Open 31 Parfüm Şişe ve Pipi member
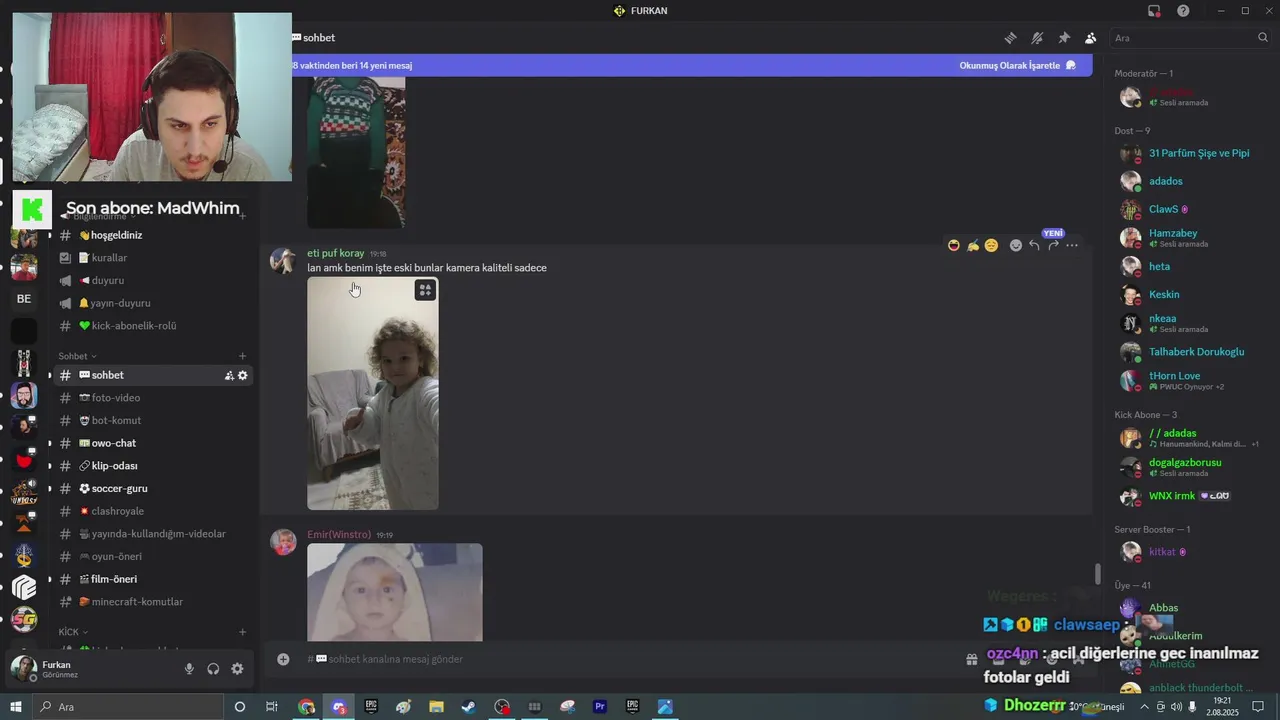1280x720 pixels. 1190,154
